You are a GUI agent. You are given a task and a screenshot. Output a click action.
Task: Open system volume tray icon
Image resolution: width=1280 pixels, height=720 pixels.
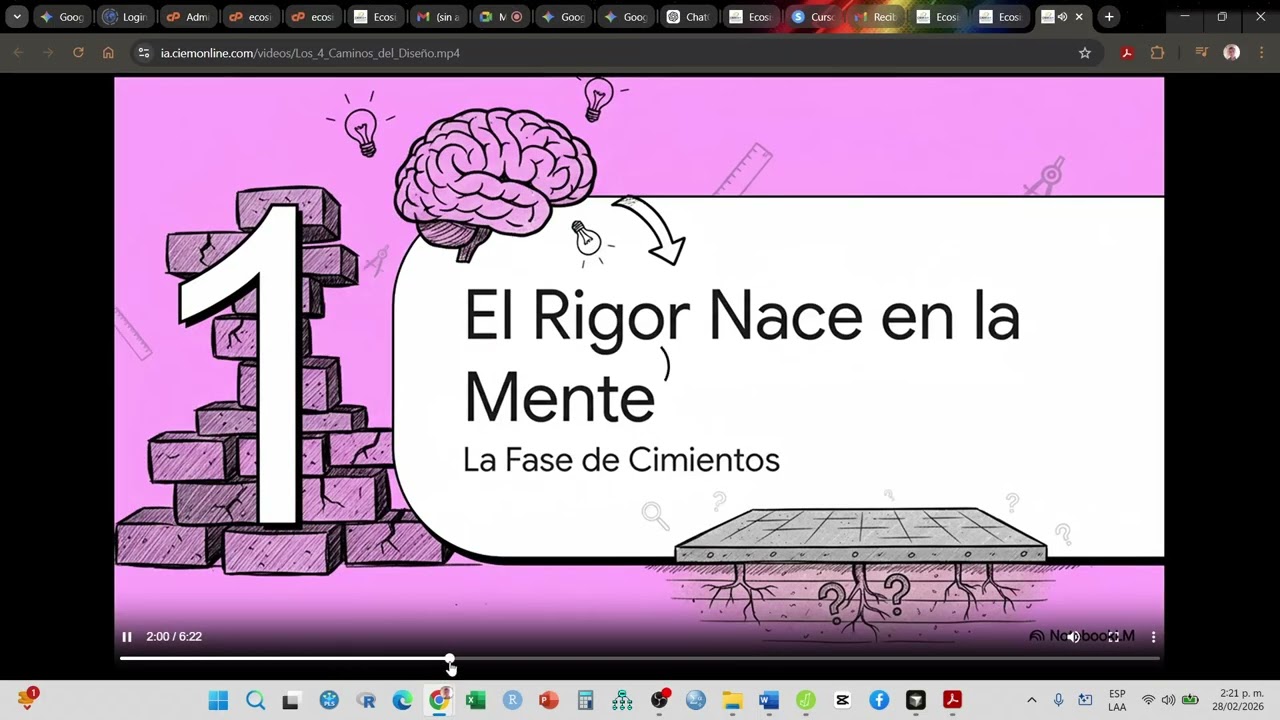[x=1168, y=700]
